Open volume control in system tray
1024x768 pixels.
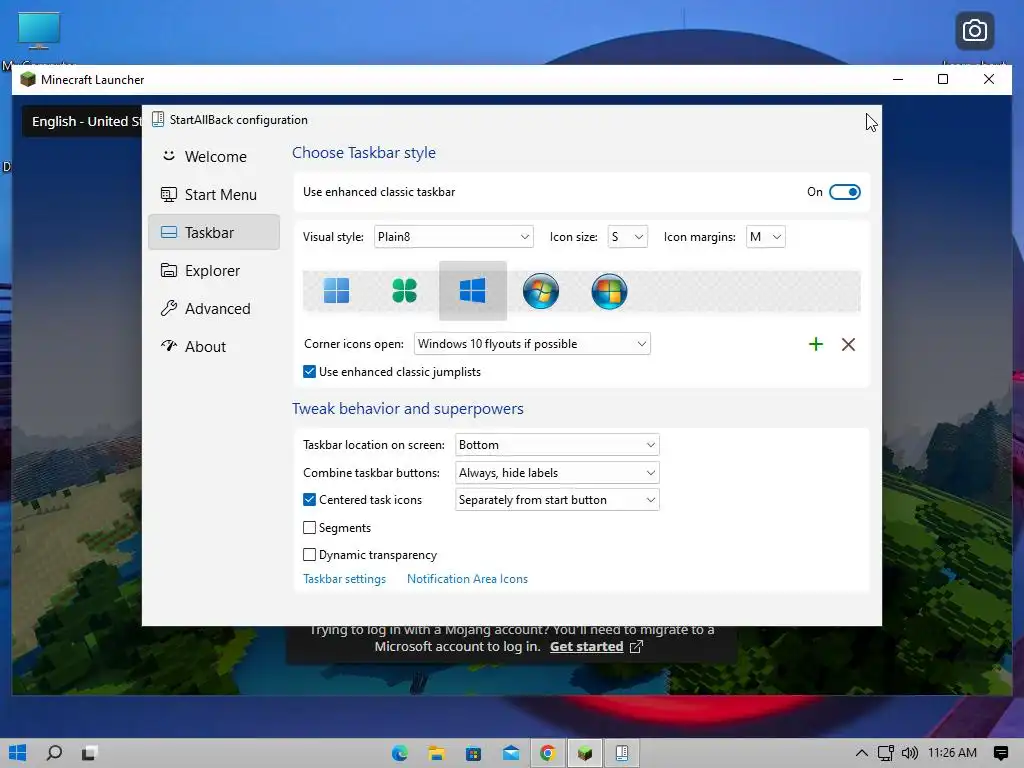910,753
